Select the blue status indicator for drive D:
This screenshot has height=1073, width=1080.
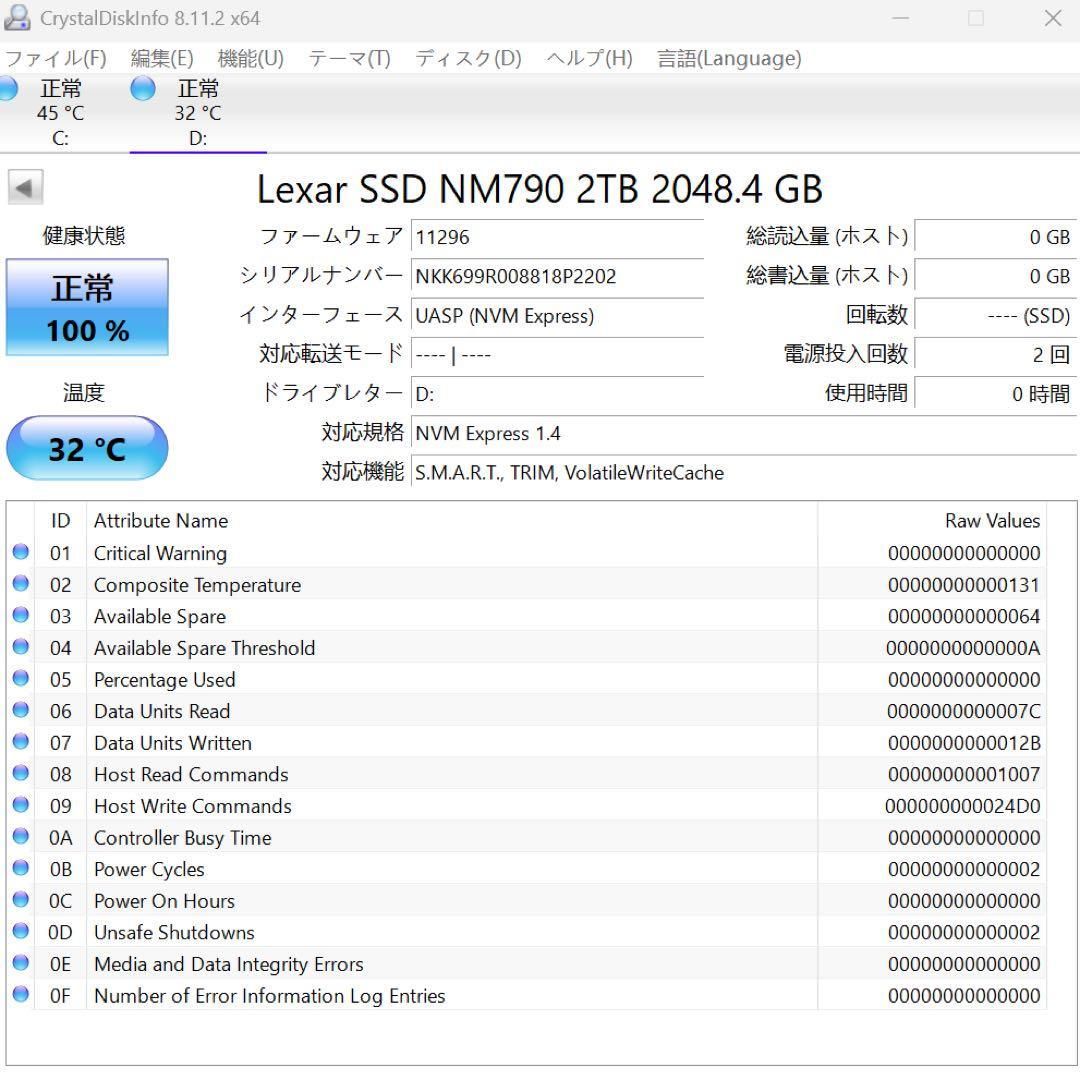point(142,89)
